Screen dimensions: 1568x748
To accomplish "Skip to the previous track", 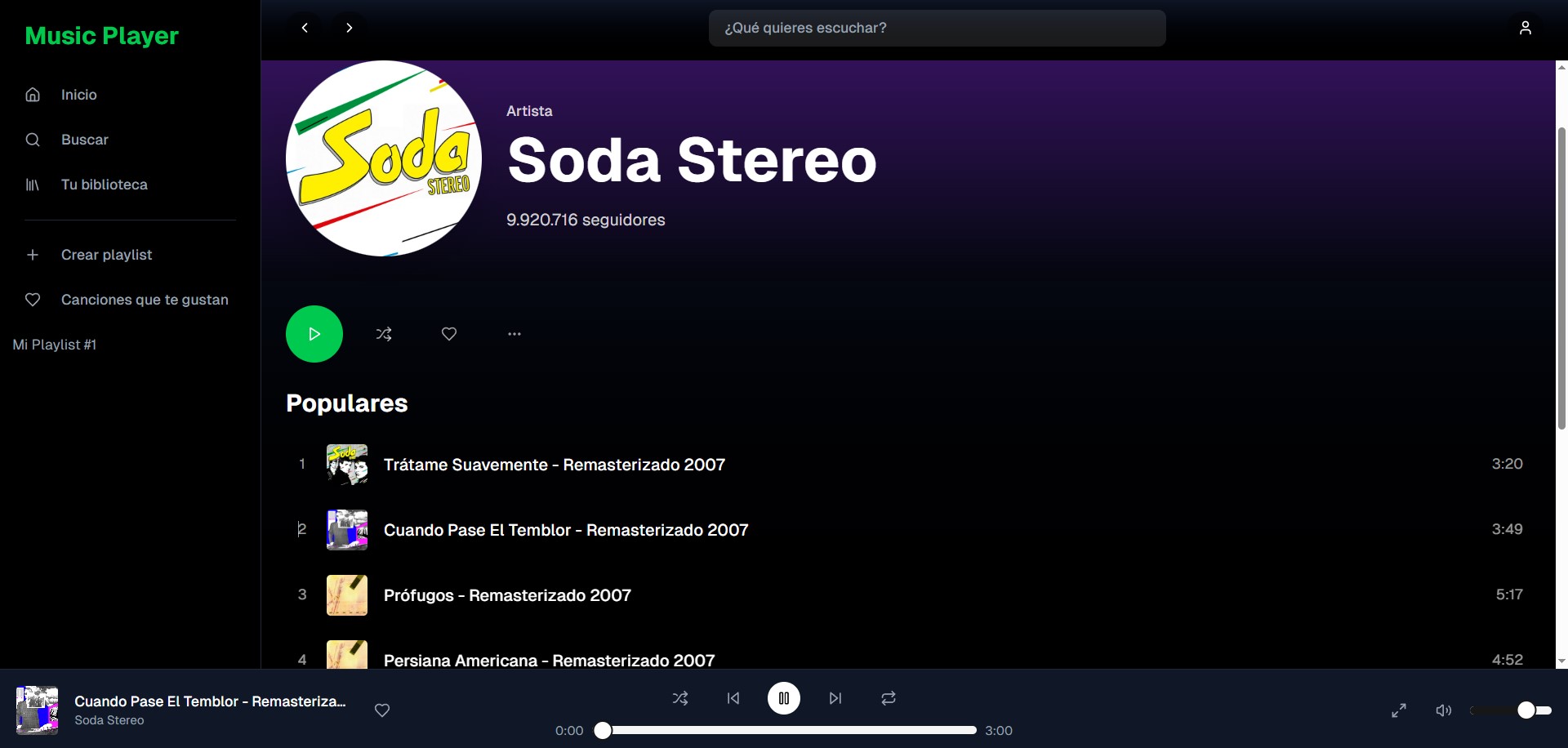I will [733, 698].
